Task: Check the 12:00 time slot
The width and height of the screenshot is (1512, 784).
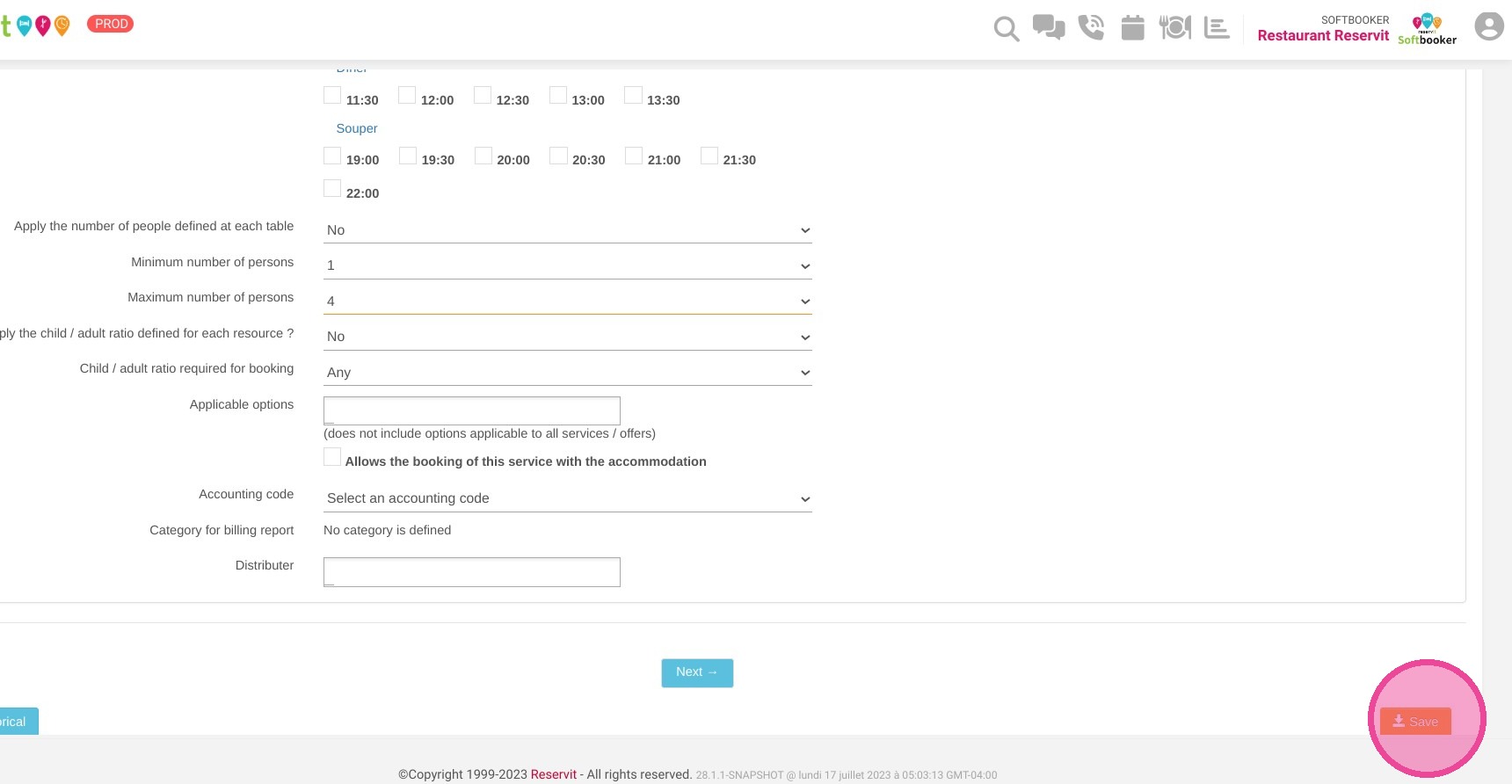Action: click(407, 95)
